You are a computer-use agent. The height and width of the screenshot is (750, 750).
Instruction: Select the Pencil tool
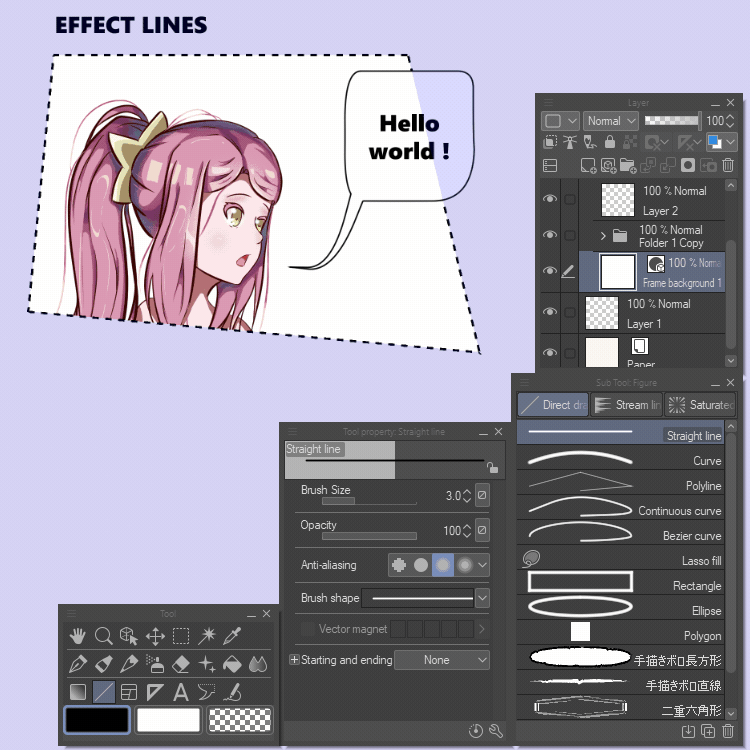103,664
